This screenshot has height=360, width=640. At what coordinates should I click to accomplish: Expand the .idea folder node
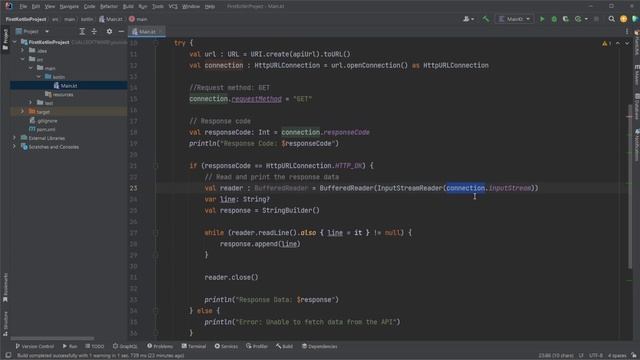[x=23, y=51]
